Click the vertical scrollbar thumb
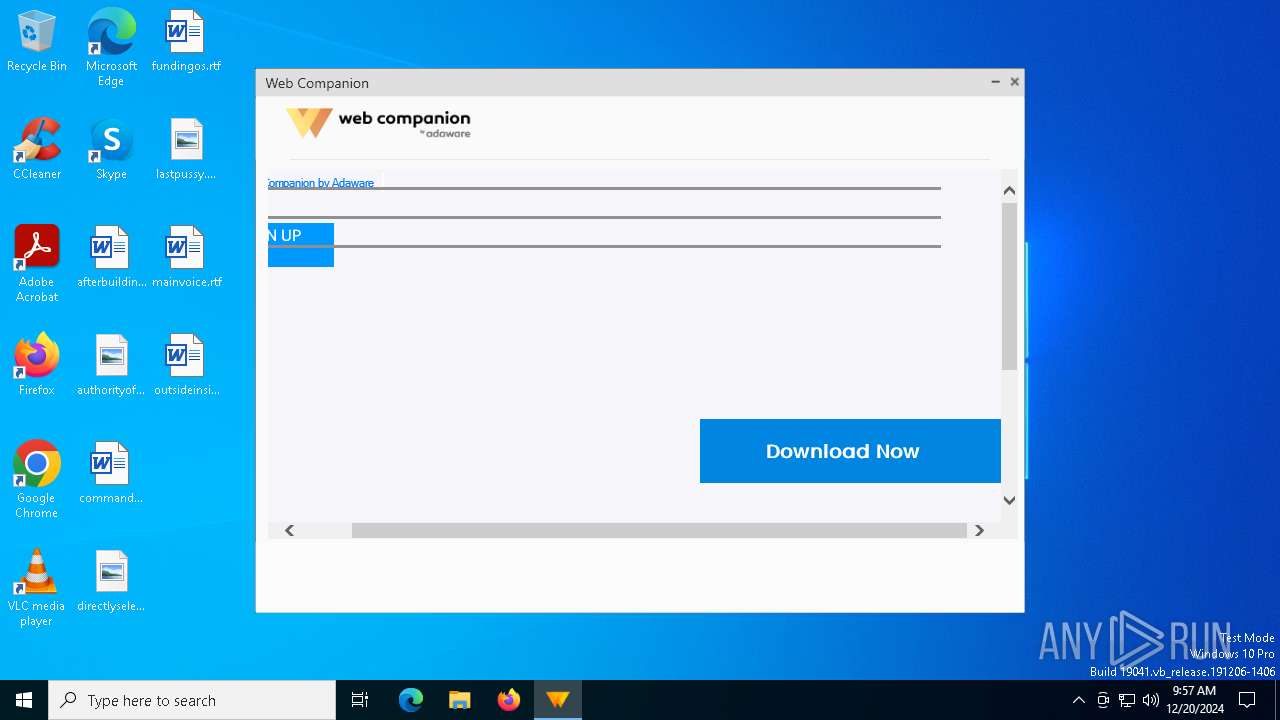 pyautogui.click(x=1009, y=285)
